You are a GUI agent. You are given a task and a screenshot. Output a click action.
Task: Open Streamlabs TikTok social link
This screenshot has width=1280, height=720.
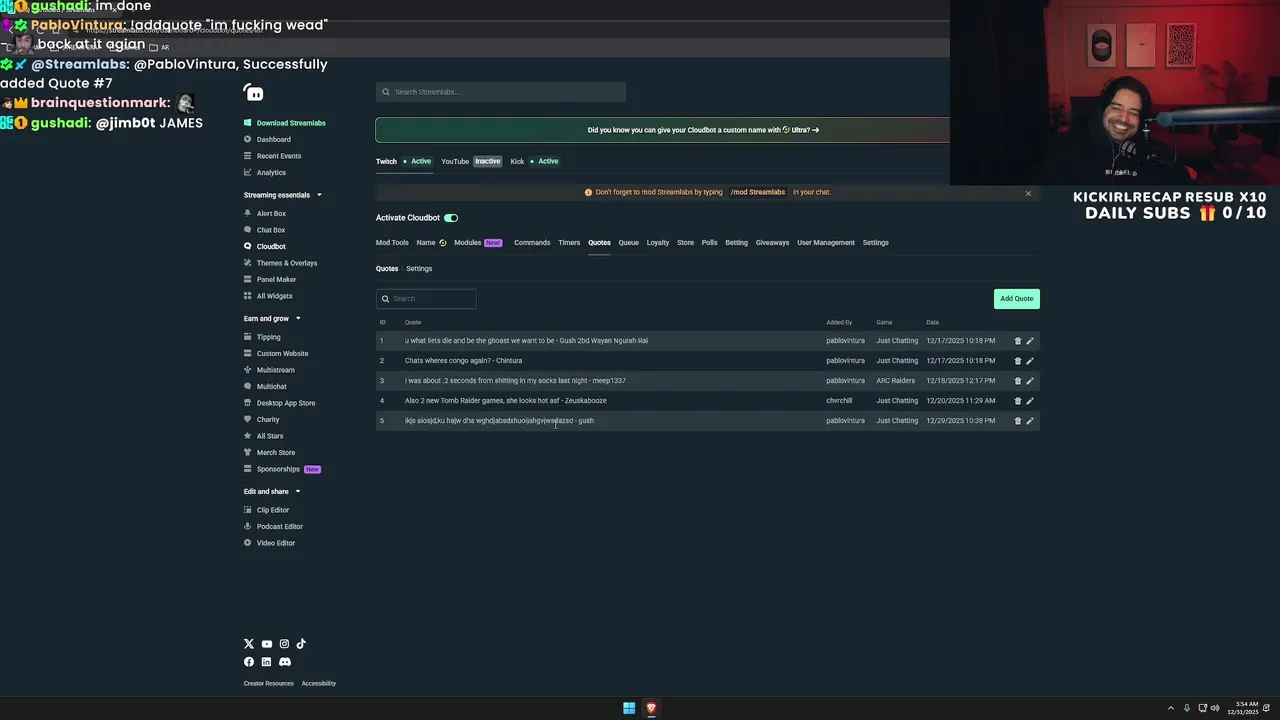tap(301, 644)
